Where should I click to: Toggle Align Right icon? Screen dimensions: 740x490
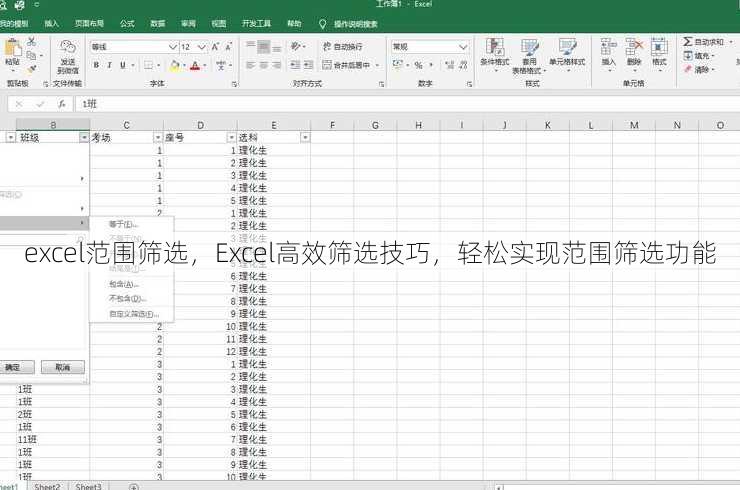point(277,65)
